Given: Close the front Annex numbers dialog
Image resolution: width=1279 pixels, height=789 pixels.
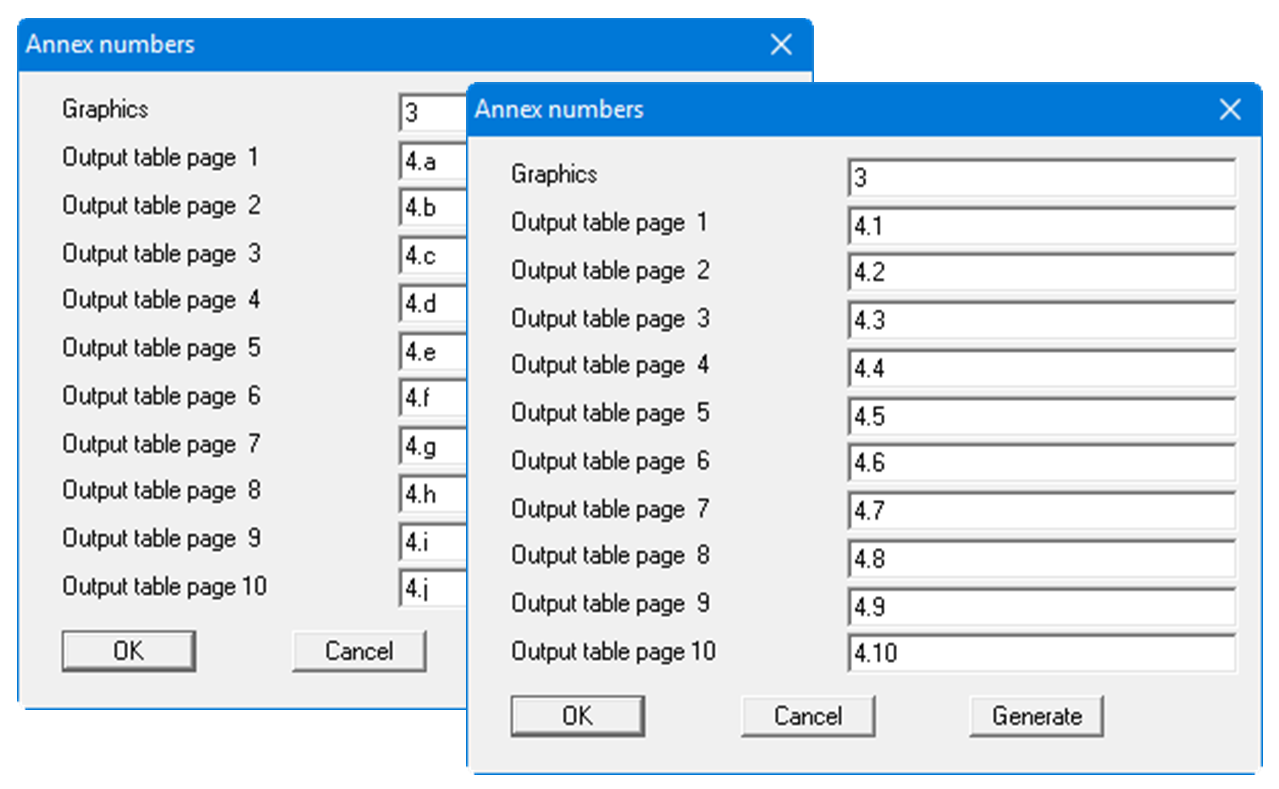Looking at the screenshot, I should pos(1229,109).
